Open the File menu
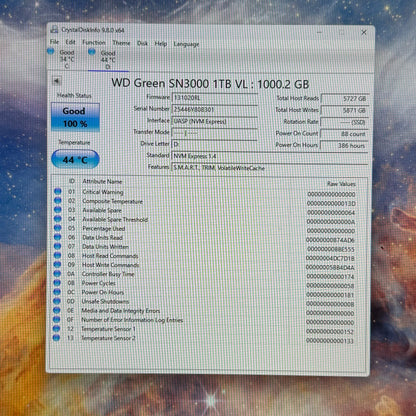416x416 pixels. 54,42
